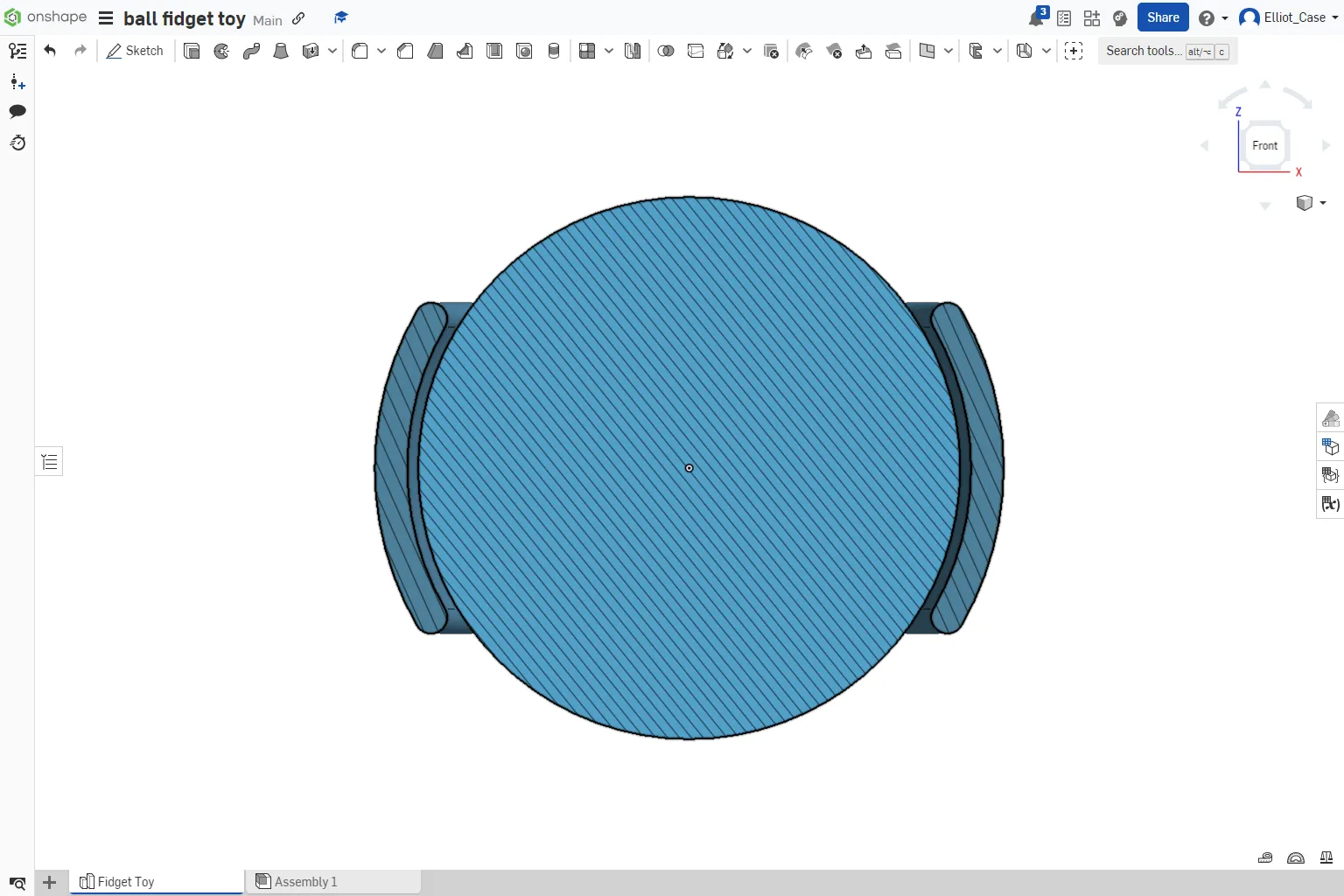Rotate the view cube left arrow
The height and width of the screenshot is (896, 1344).
tap(1205, 145)
